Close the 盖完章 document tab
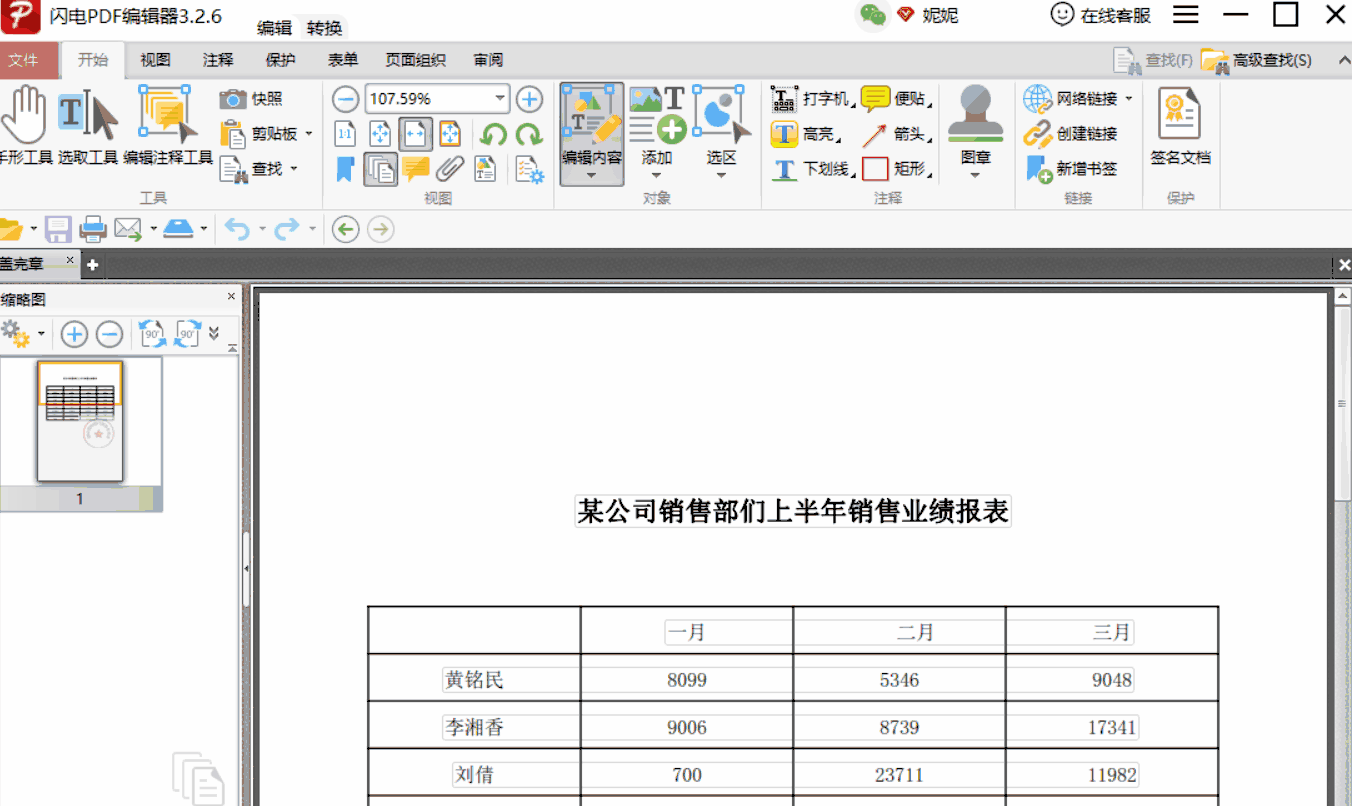 pyautogui.click(x=70, y=261)
